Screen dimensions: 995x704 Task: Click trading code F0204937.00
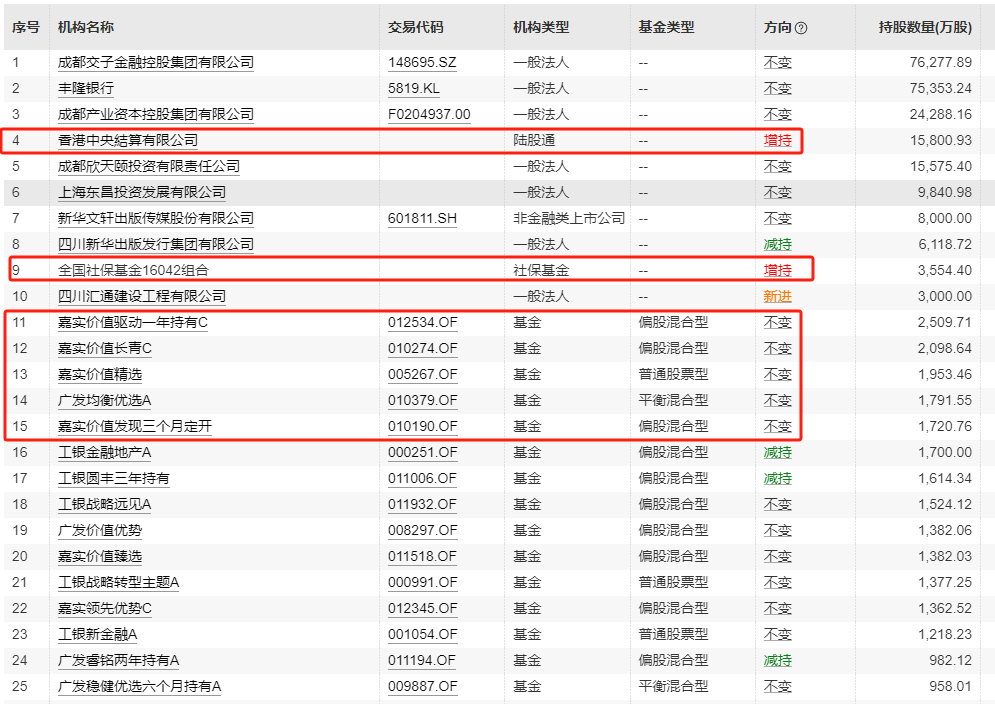click(x=429, y=114)
